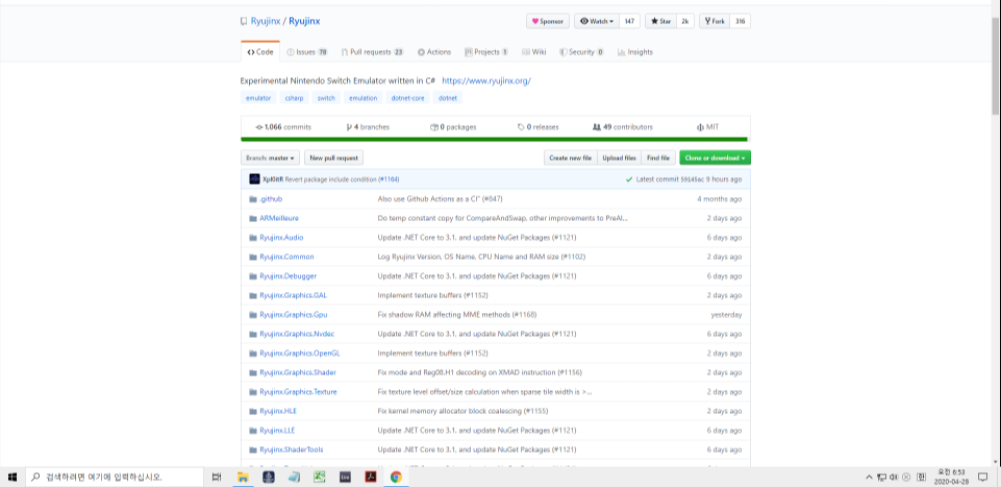
Task: Click New pull request button
Action: tap(334, 158)
